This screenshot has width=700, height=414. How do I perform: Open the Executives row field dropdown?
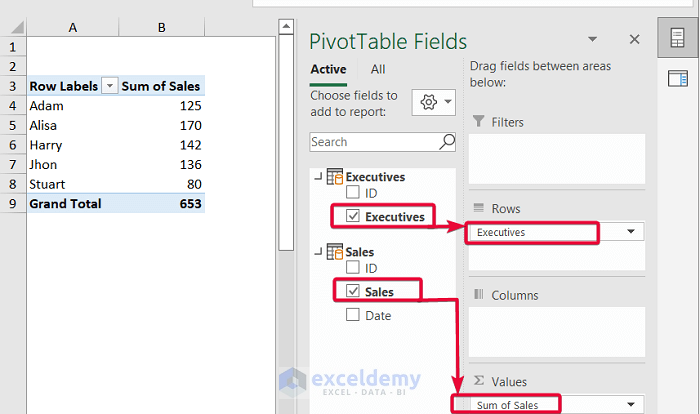(x=631, y=232)
